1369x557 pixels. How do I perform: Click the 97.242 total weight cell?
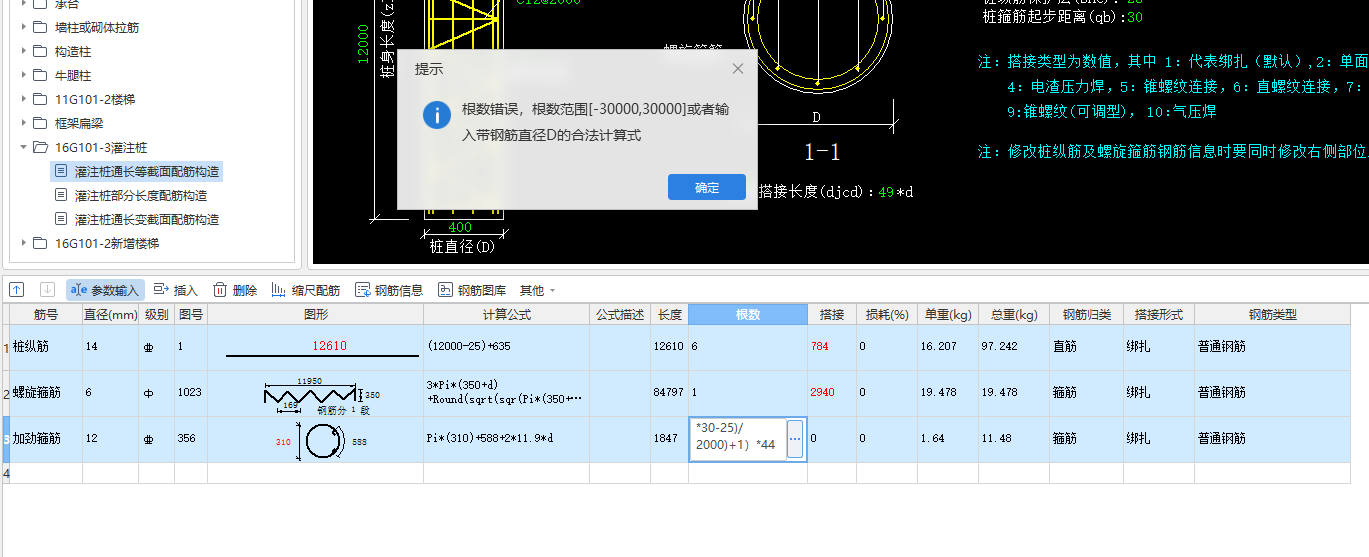tap(1012, 347)
